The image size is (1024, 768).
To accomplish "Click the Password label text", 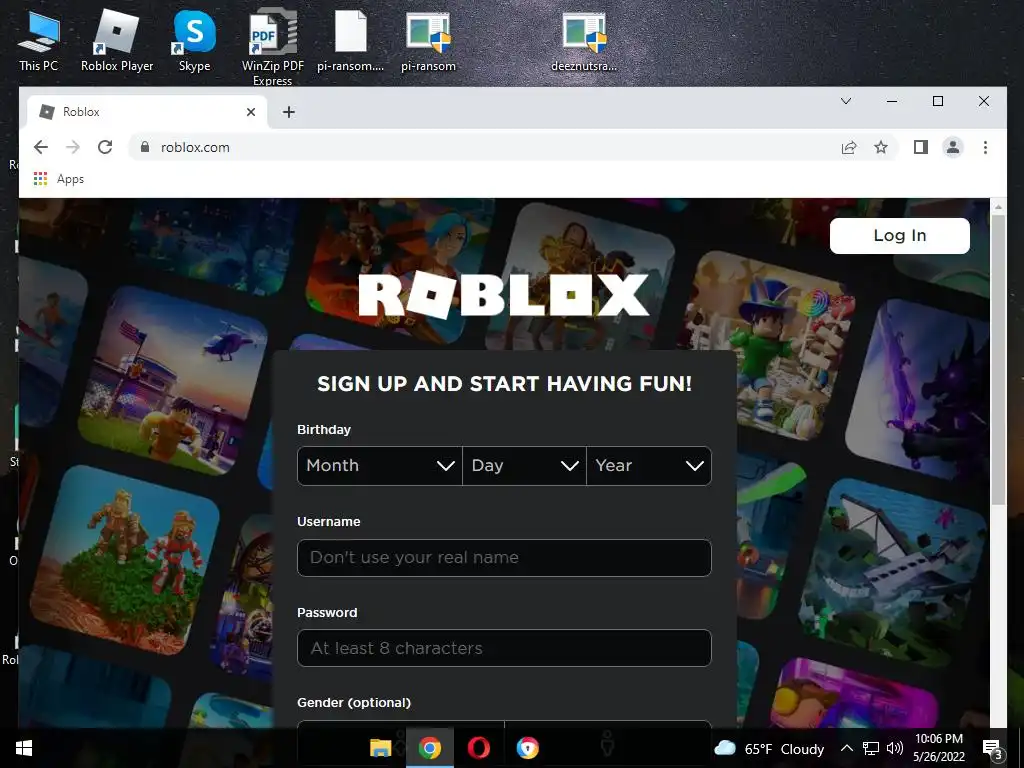I will (327, 613).
